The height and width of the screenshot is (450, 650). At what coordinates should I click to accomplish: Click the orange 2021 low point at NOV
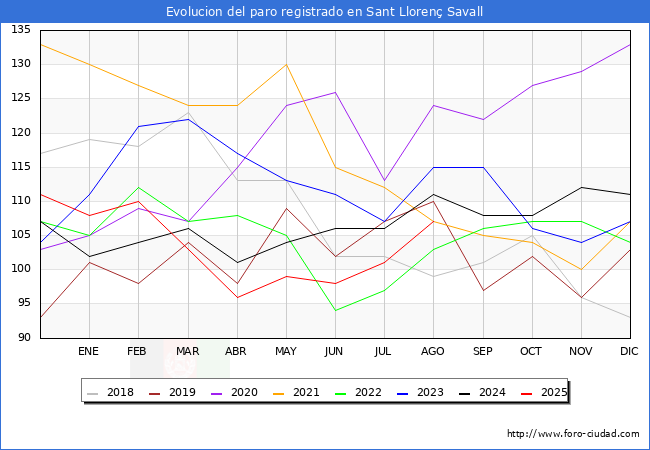pos(582,269)
